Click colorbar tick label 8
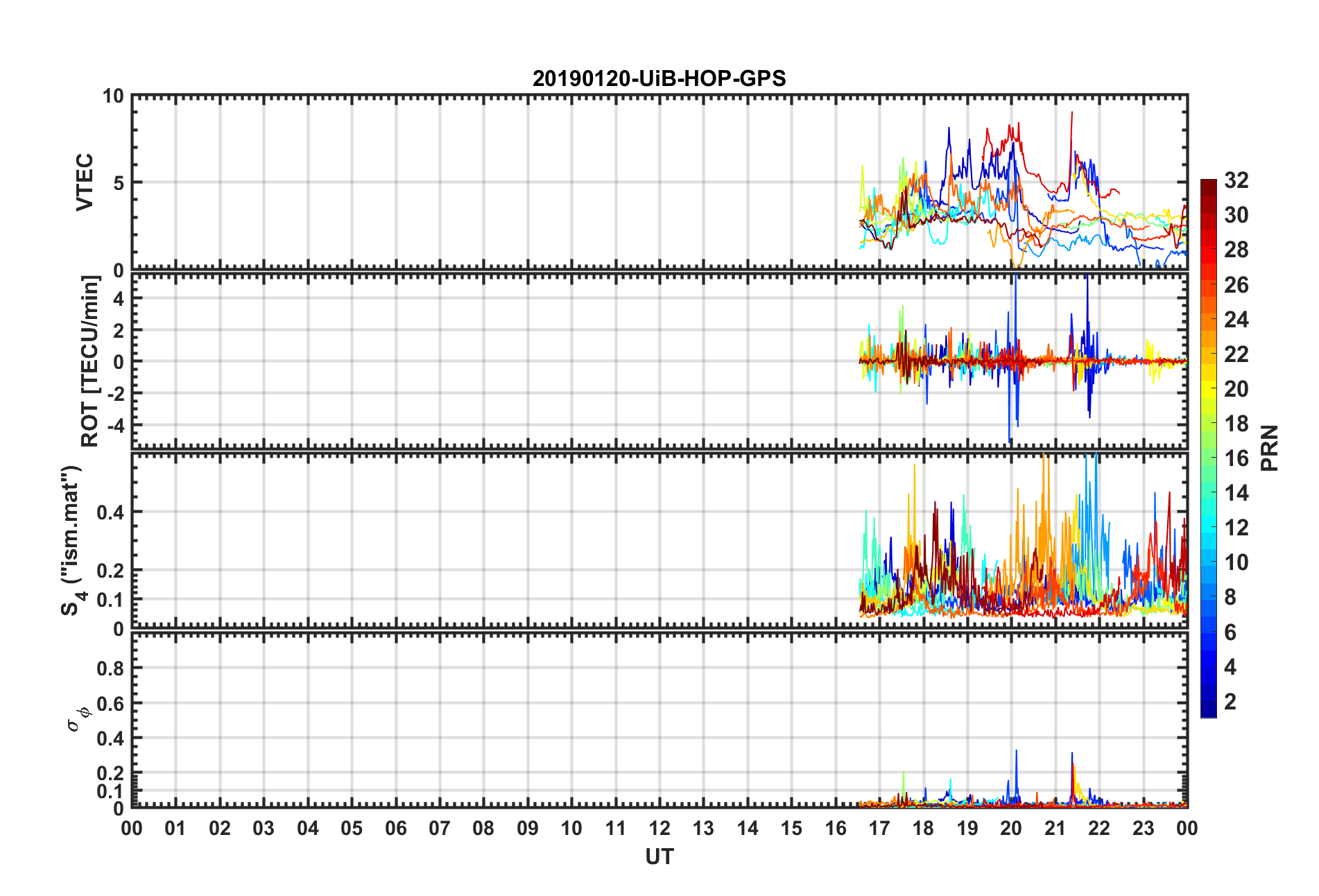This screenshot has height=896, width=1319. pos(1230,597)
